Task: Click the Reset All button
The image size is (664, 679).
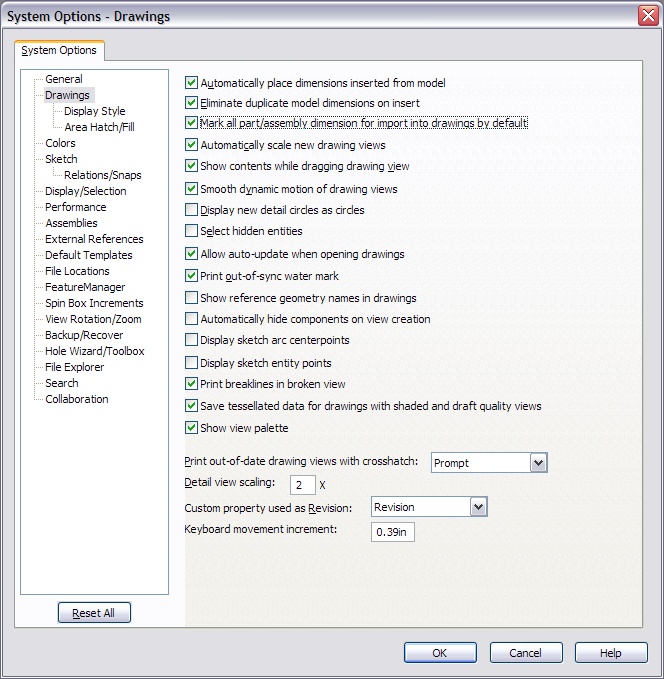Action: pos(94,613)
